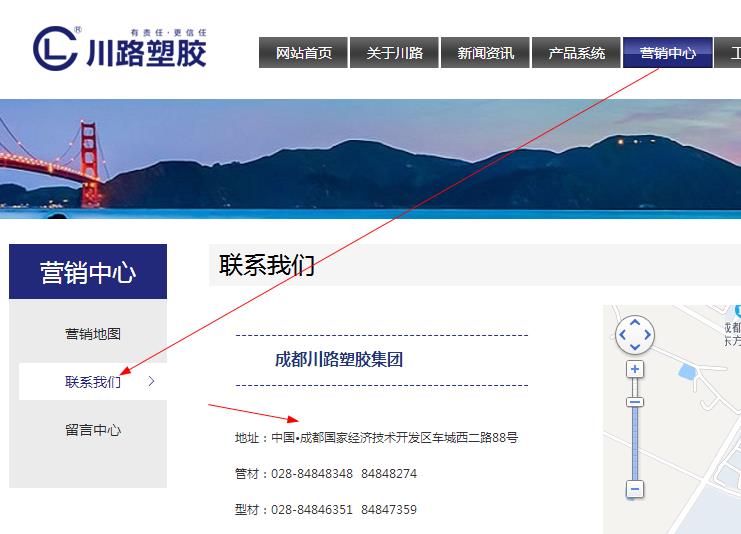
Task: Zoom out the map with bottom minus button
Action: coord(634,489)
